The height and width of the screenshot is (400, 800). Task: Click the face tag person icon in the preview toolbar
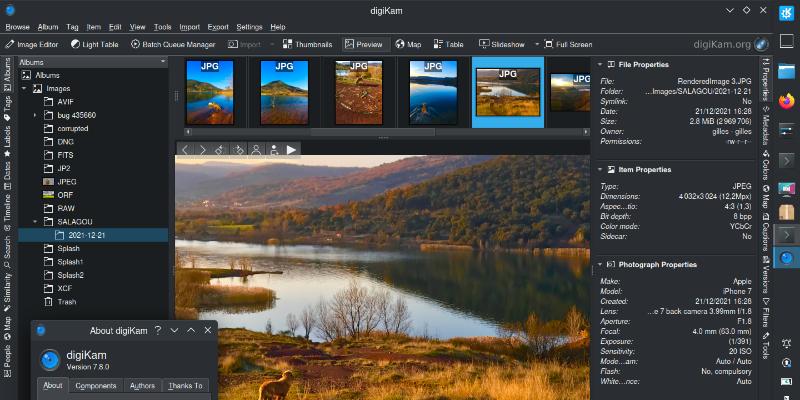256,150
